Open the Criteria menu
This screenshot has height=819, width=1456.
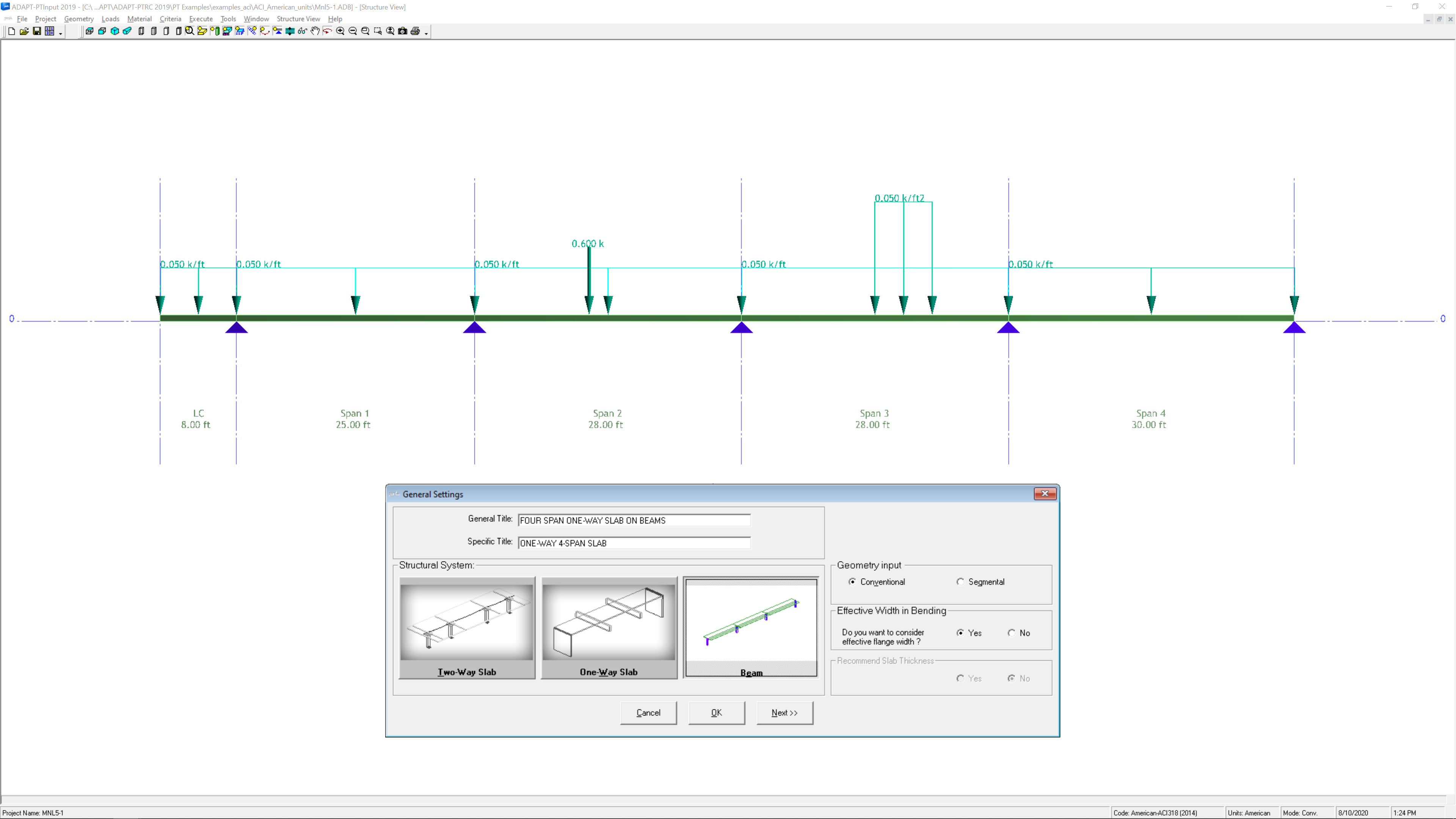point(170,19)
